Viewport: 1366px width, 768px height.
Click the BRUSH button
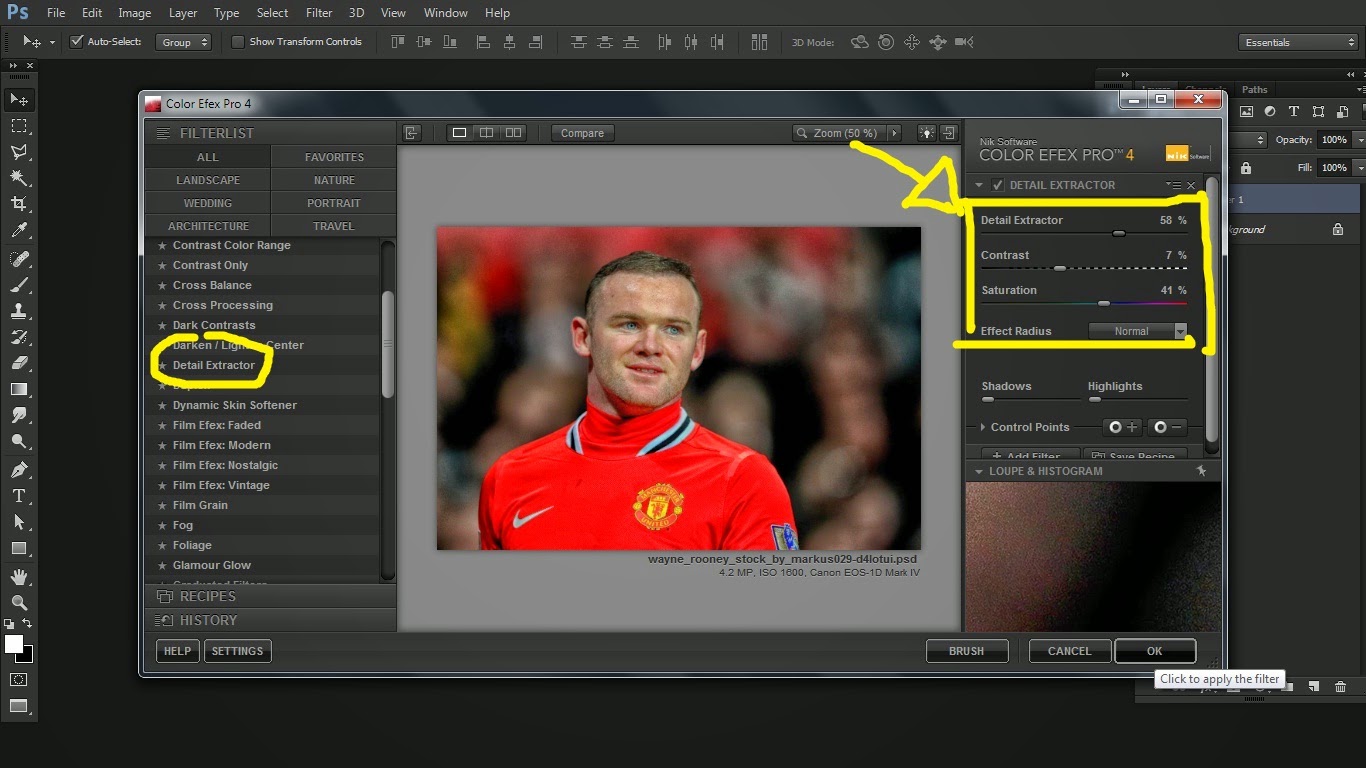966,651
